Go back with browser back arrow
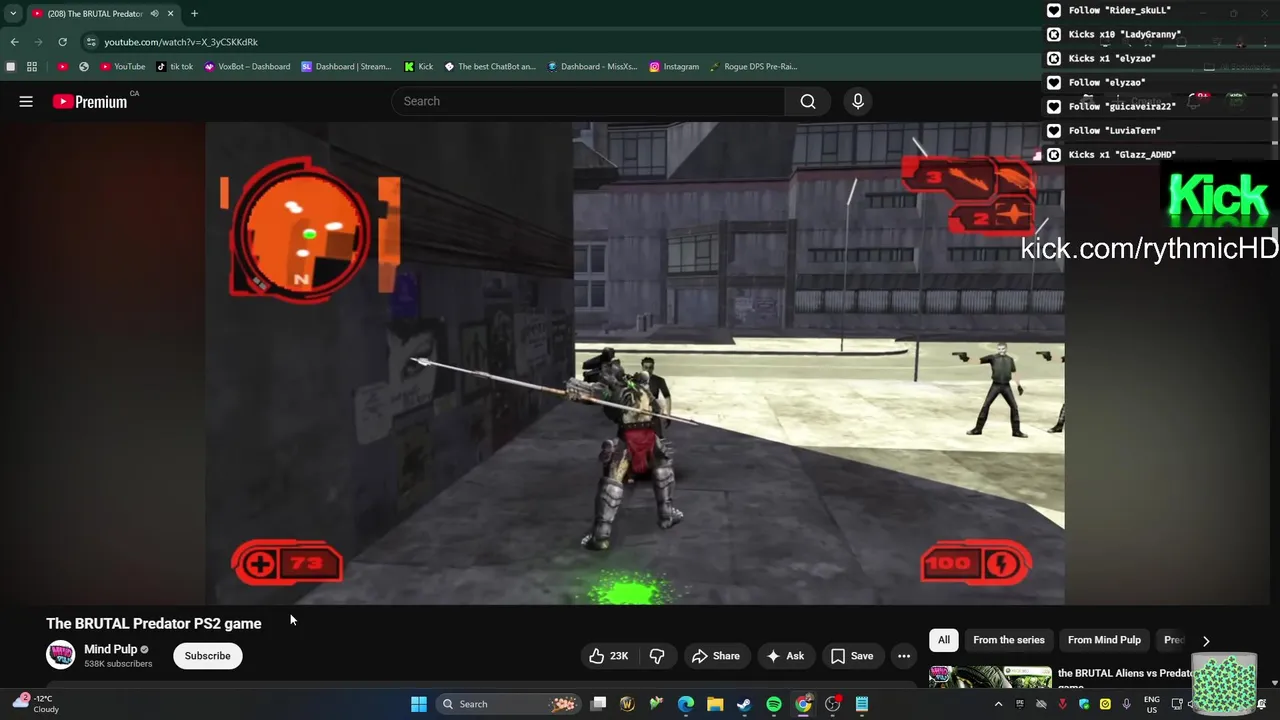 pos(14,42)
